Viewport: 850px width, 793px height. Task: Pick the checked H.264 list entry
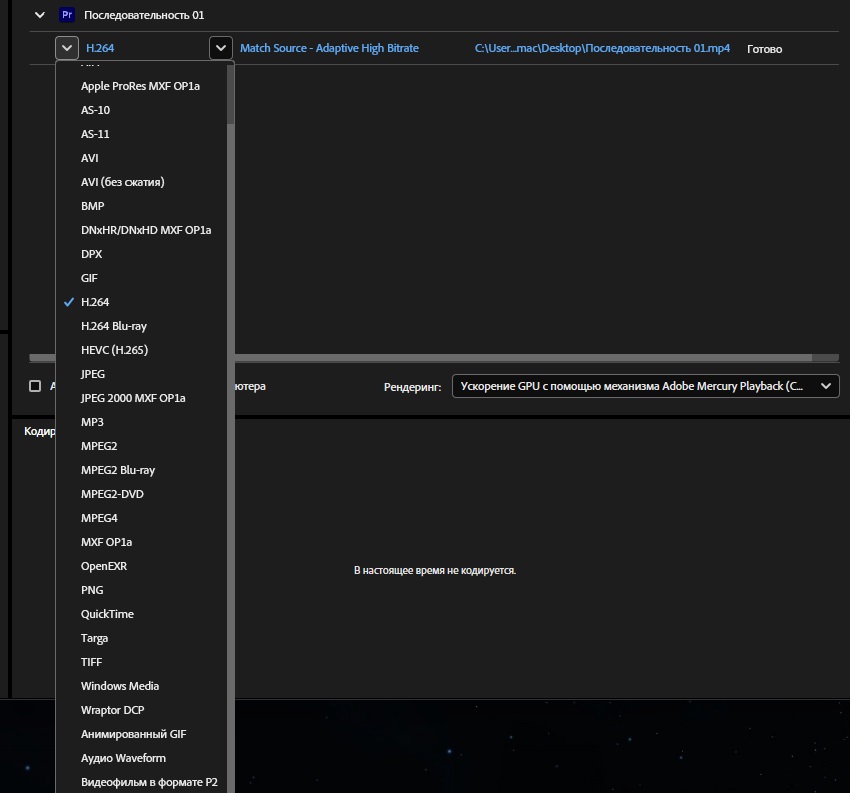click(95, 302)
